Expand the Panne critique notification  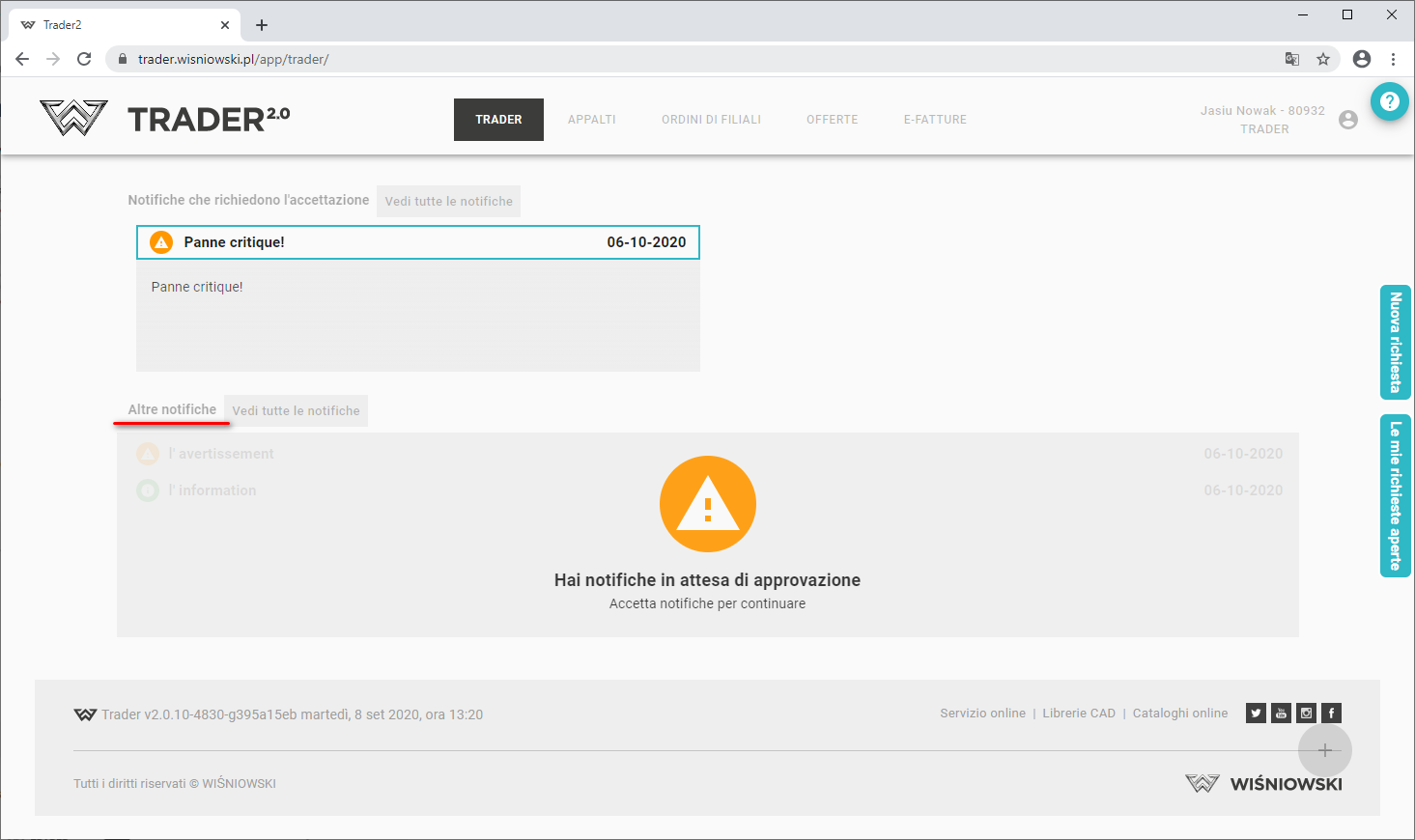coord(417,242)
